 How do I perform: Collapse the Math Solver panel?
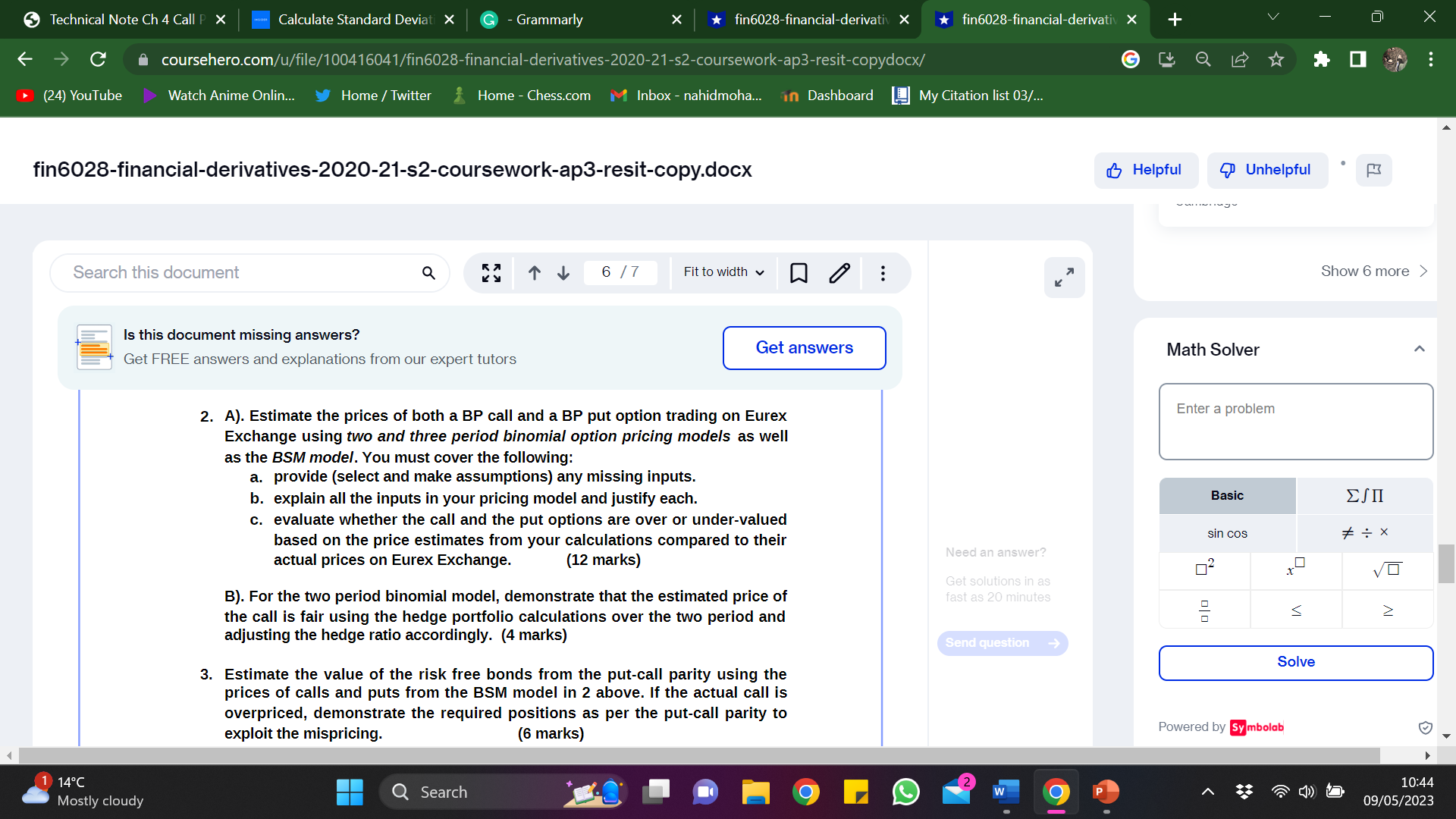[1419, 350]
